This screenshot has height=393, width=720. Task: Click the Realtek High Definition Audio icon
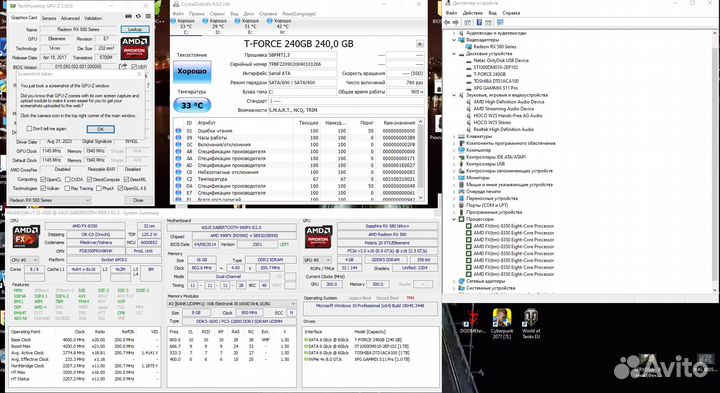(469, 129)
